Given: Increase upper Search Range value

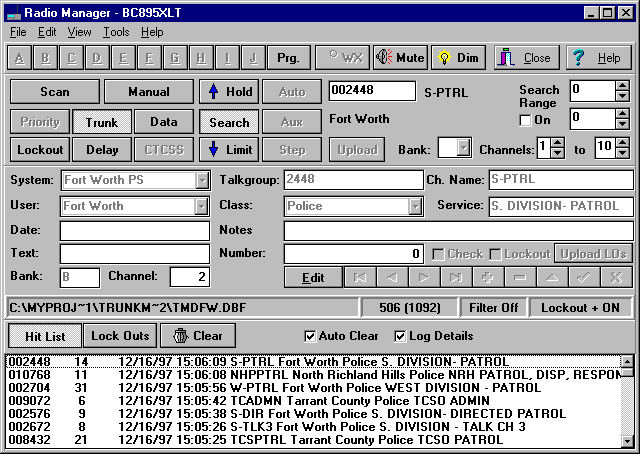Looking at the screenshot, I should click(622, 86).
